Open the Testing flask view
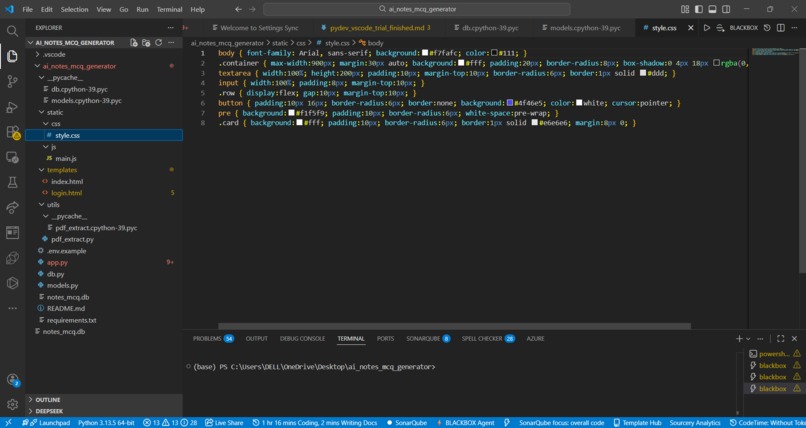Viewport: 806px width, 428px height. click(x=12, y=182)
